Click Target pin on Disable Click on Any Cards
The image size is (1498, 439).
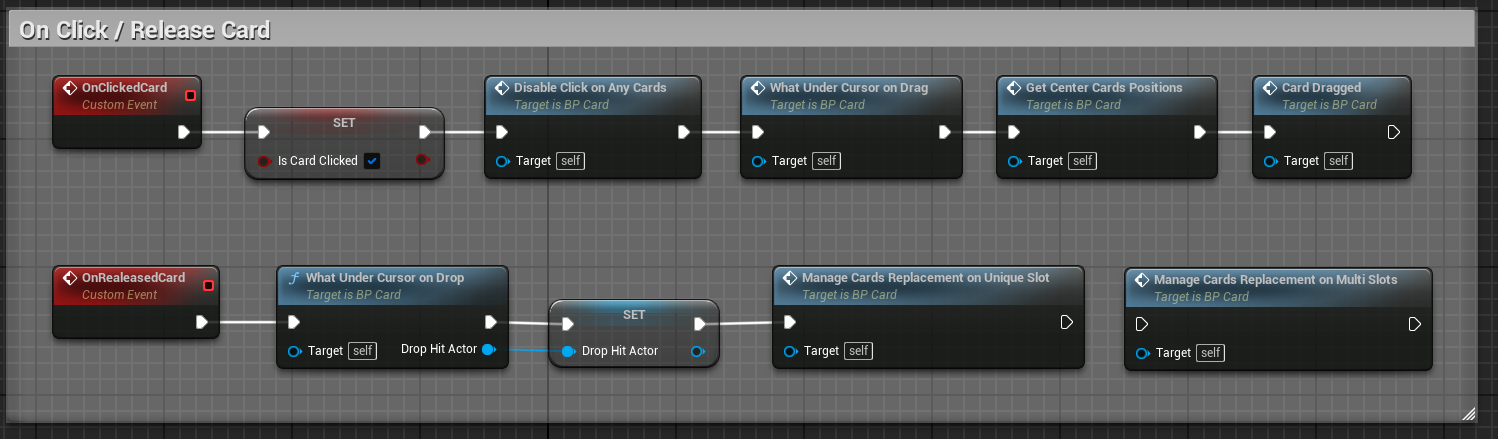(503, 161)
